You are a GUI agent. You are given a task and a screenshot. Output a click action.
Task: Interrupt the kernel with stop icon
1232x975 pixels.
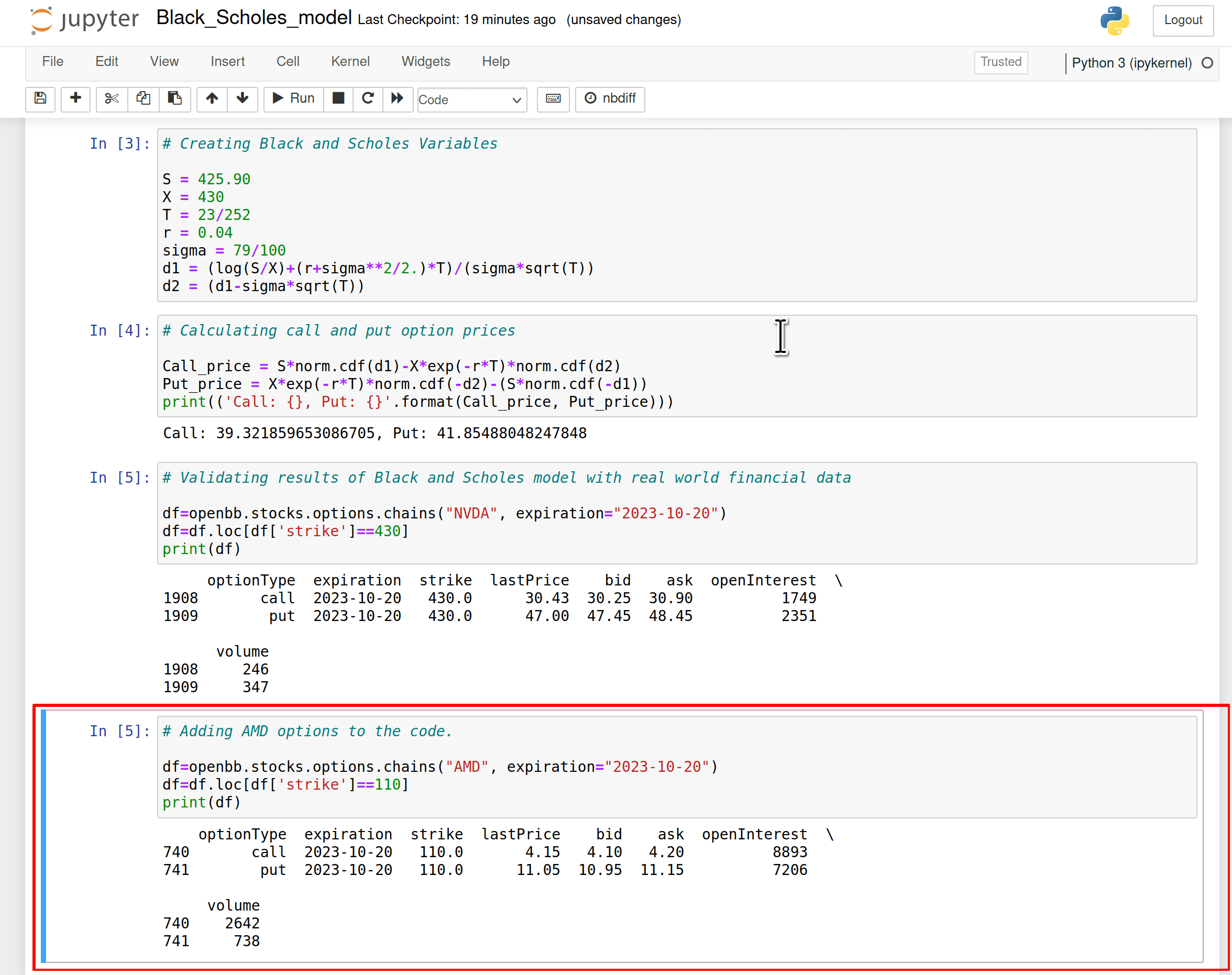click(x=338, y=99)
